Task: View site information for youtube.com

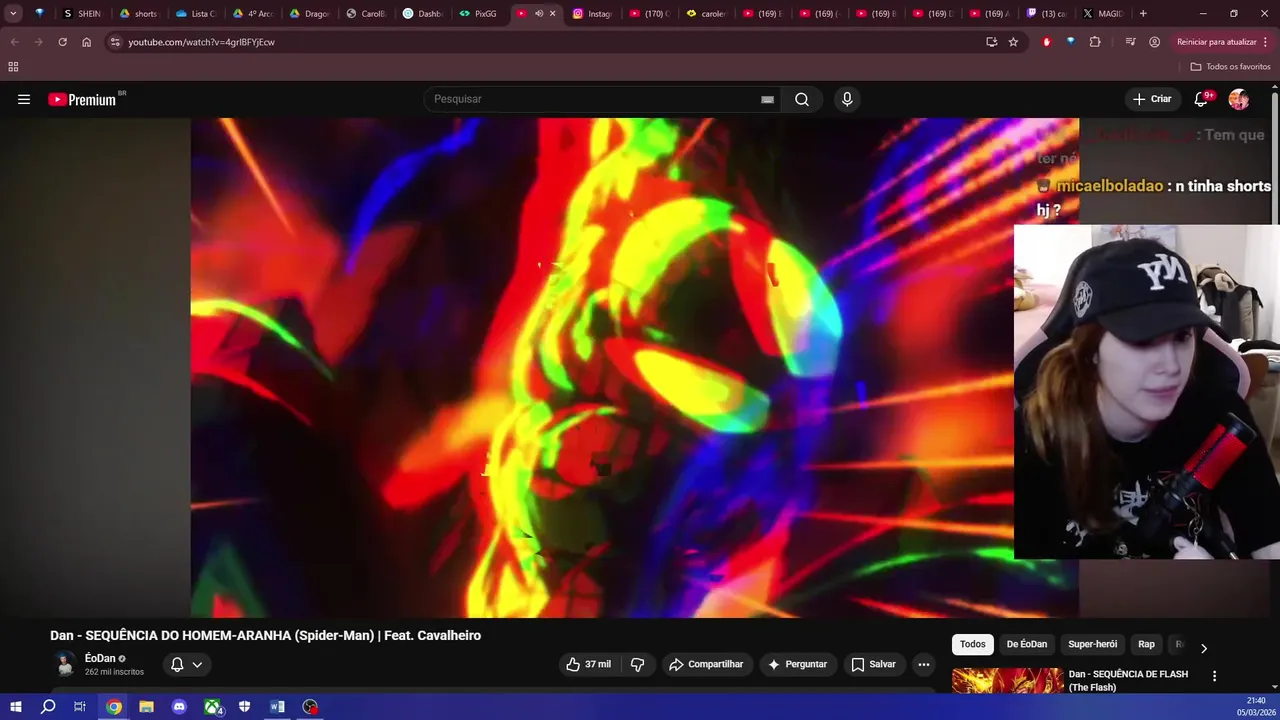Action: point(115,42)
